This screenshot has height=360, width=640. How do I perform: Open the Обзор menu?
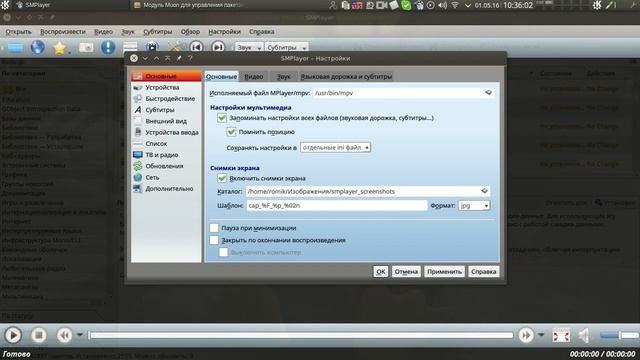190,31
